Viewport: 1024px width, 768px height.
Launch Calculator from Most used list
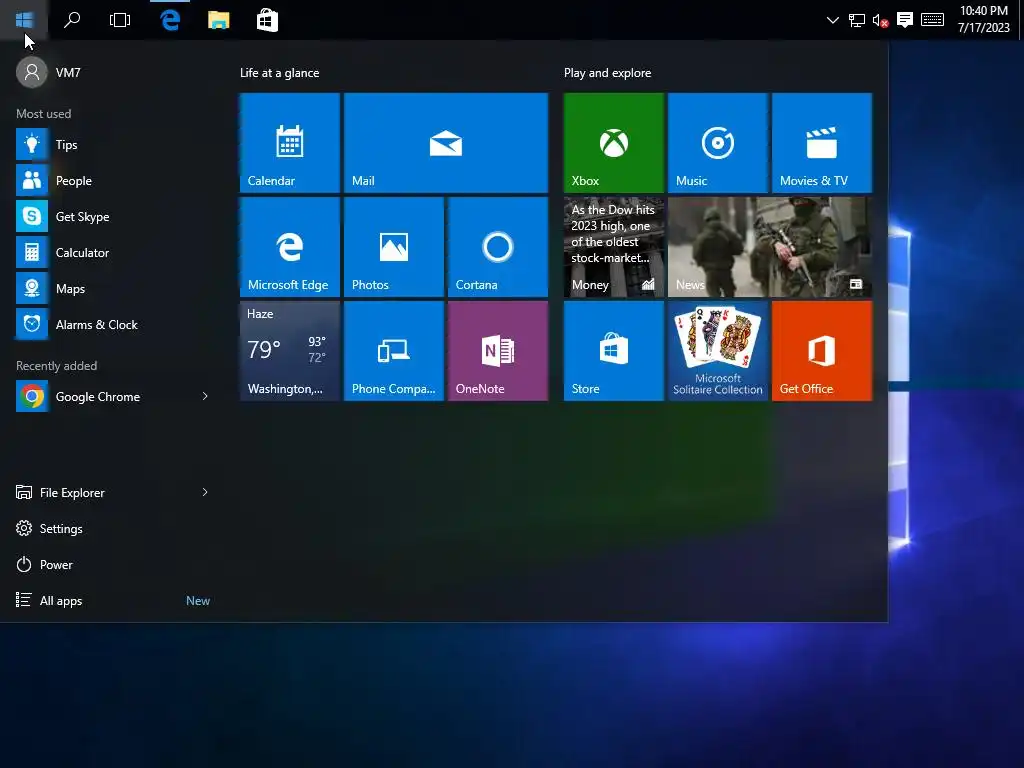[x=112, y=252]
